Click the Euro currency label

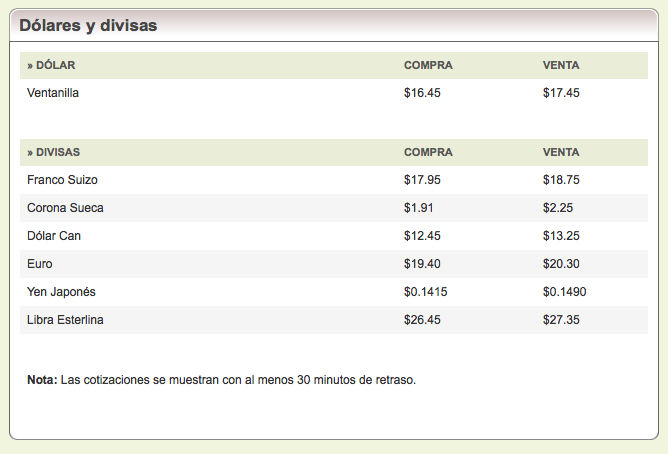[40, 264]
